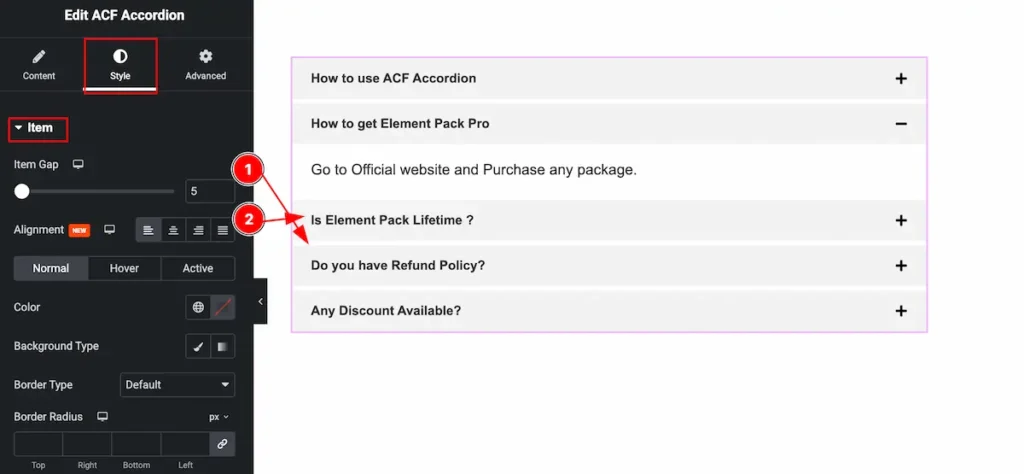Click responsive device icon next to Item Gap

point(78,164)
